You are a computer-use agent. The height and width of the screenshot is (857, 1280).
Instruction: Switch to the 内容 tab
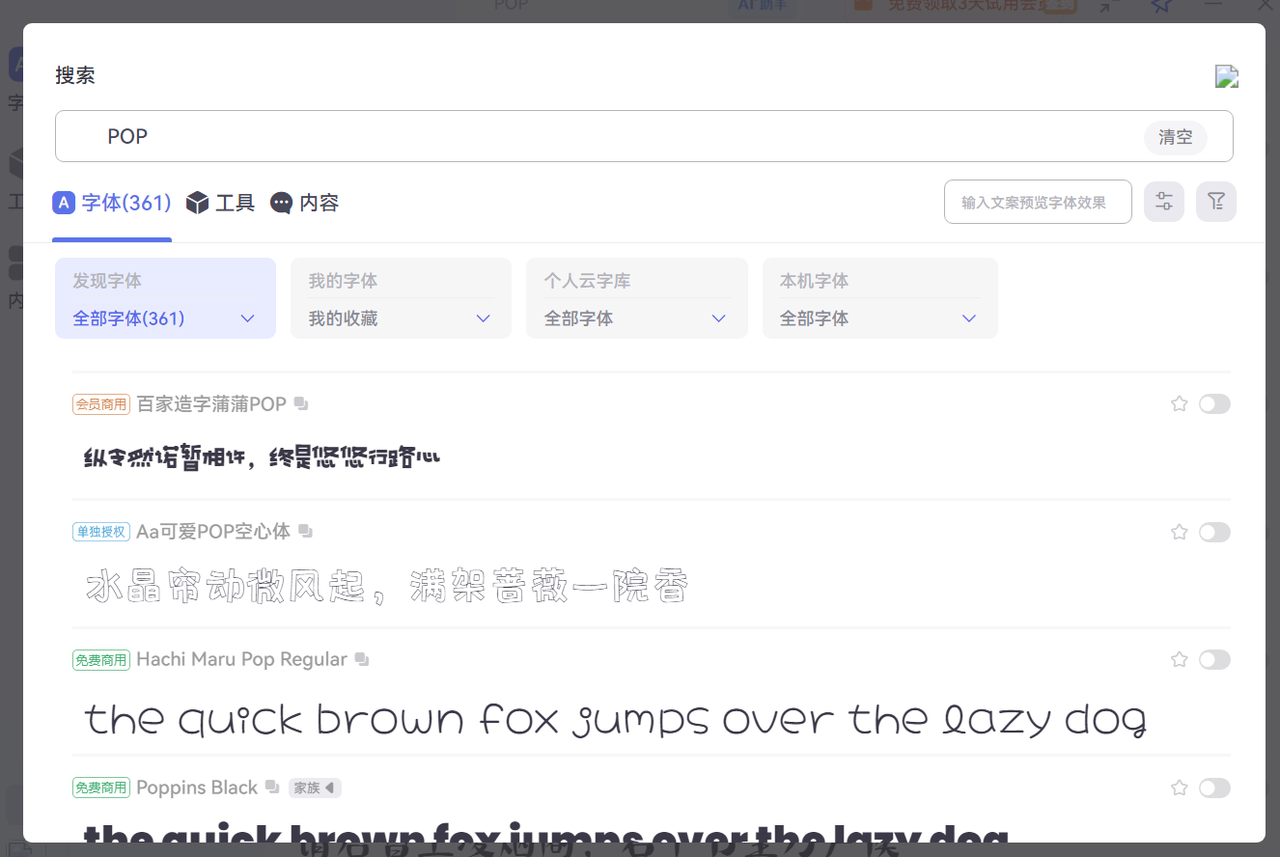[x=305, y=203]
